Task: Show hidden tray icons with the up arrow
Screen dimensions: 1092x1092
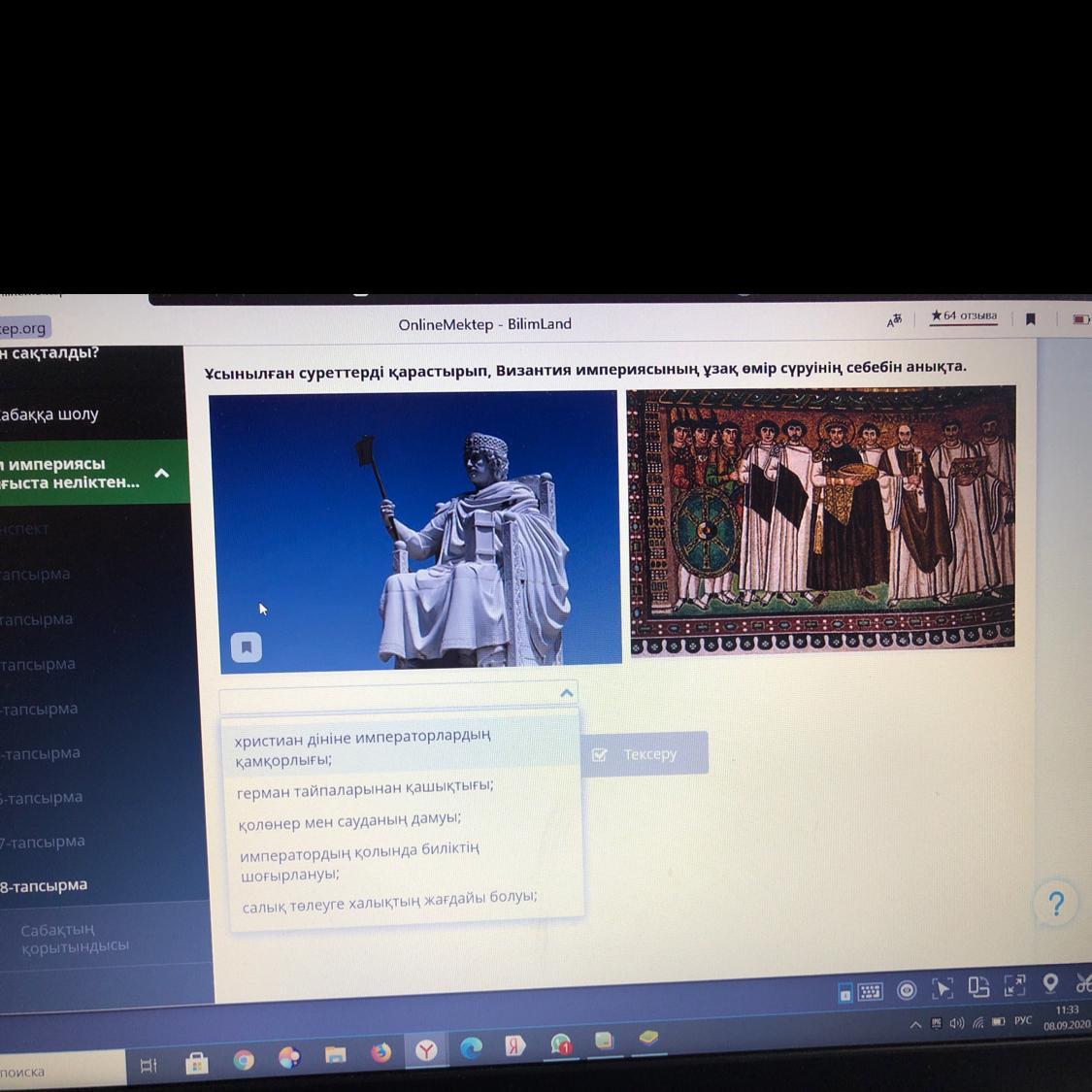Action: tap(915, 1024)
